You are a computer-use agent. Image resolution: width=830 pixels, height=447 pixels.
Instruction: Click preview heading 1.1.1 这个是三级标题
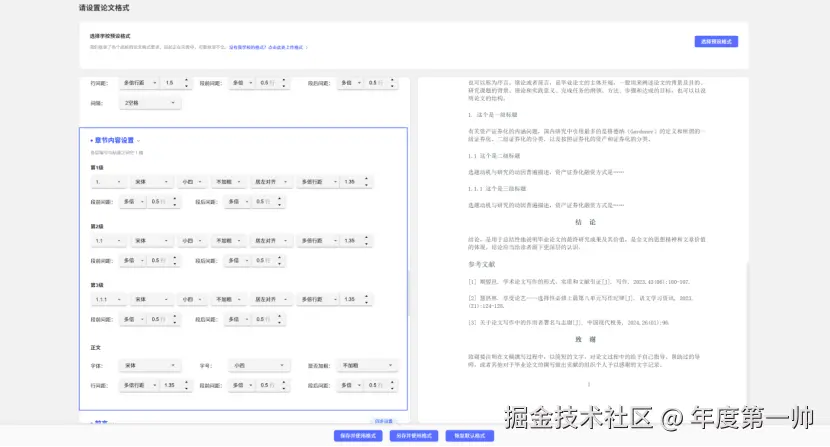point(497,189)
